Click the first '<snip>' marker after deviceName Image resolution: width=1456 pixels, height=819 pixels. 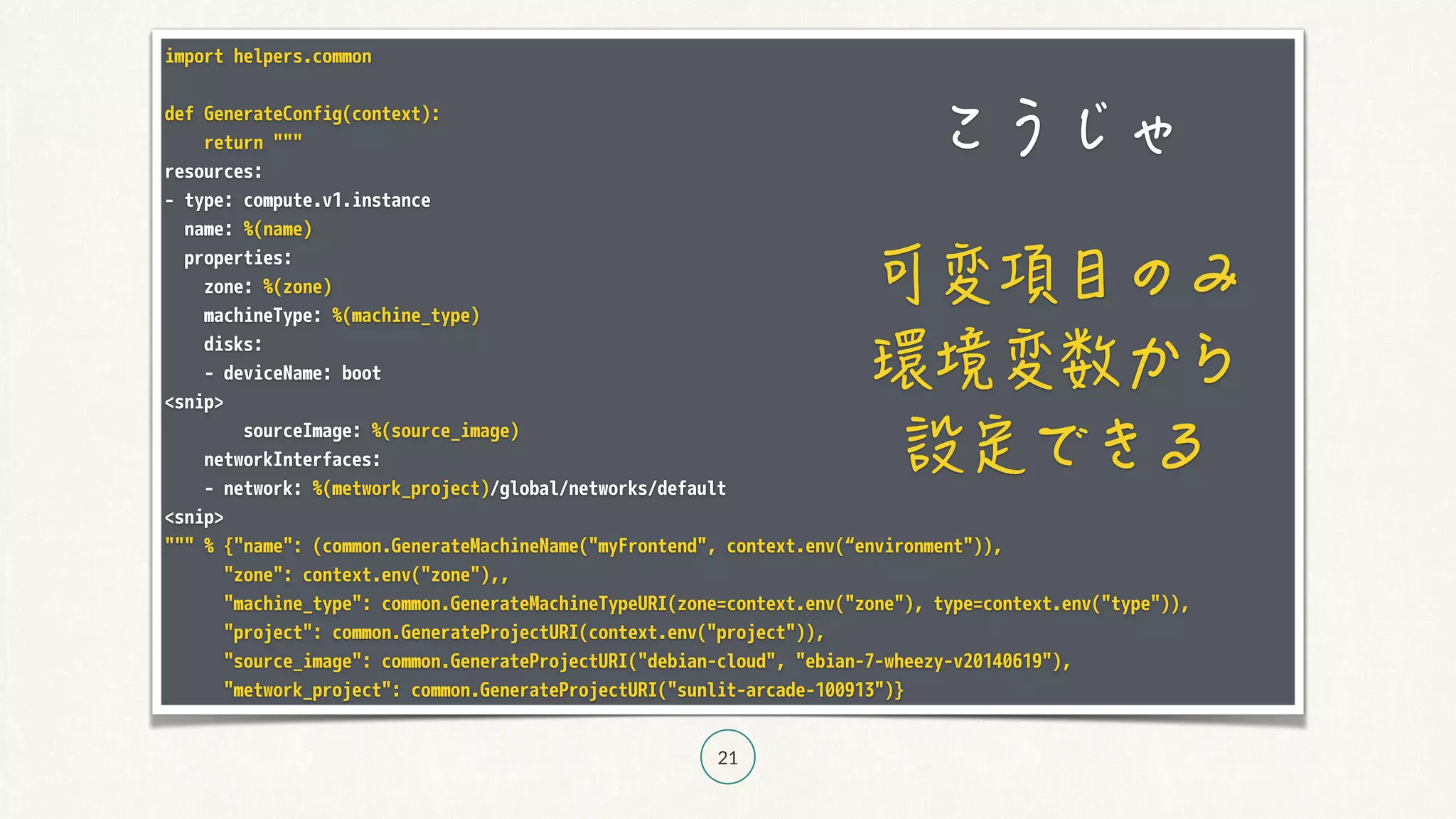[x=194, y=402]
